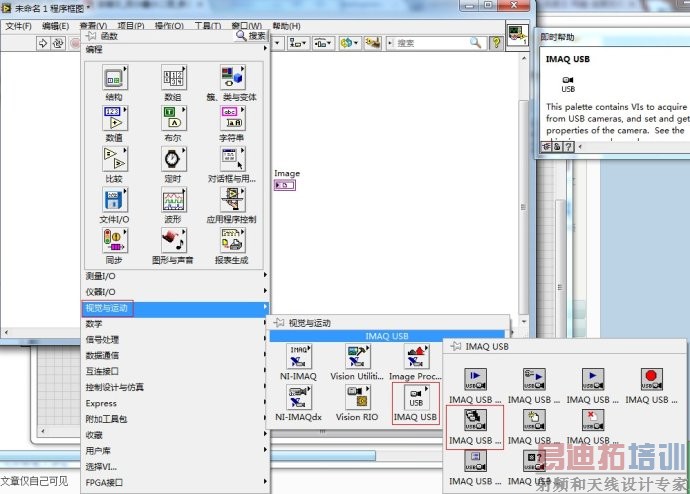Open the 波形 (Waveform) palette icon

coord(173,200)
